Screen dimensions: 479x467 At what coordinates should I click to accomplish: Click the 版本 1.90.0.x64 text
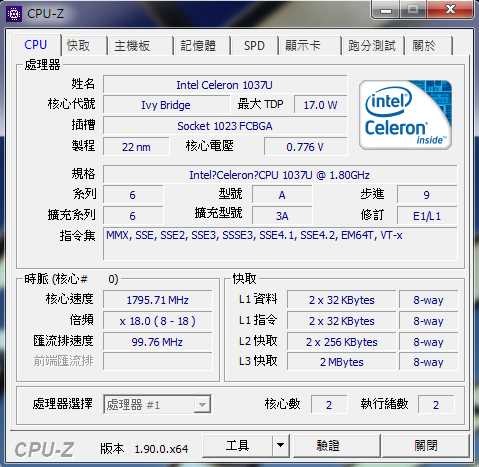point(144,449)
